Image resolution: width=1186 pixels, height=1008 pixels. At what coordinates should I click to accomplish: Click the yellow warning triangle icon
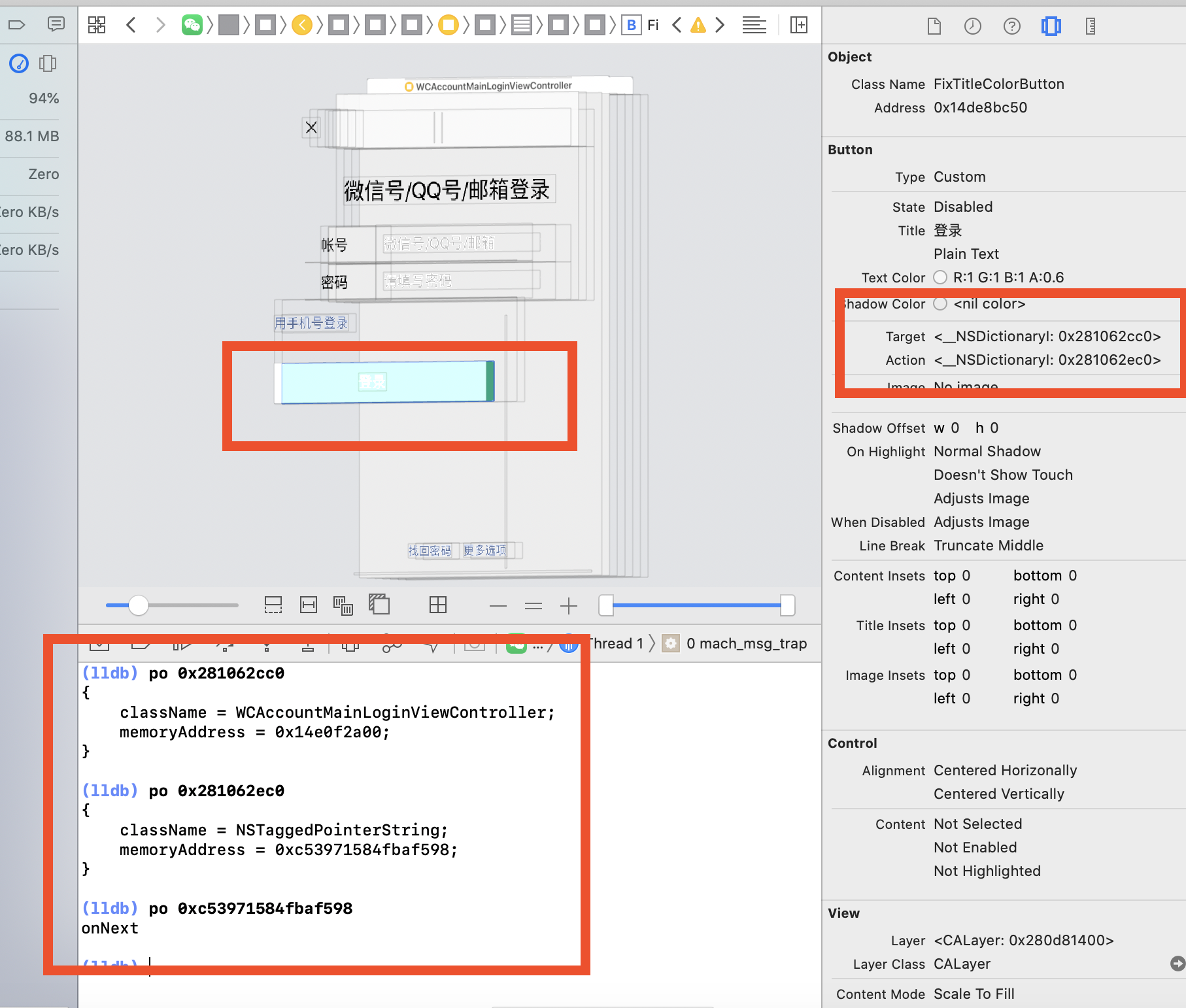698,25
